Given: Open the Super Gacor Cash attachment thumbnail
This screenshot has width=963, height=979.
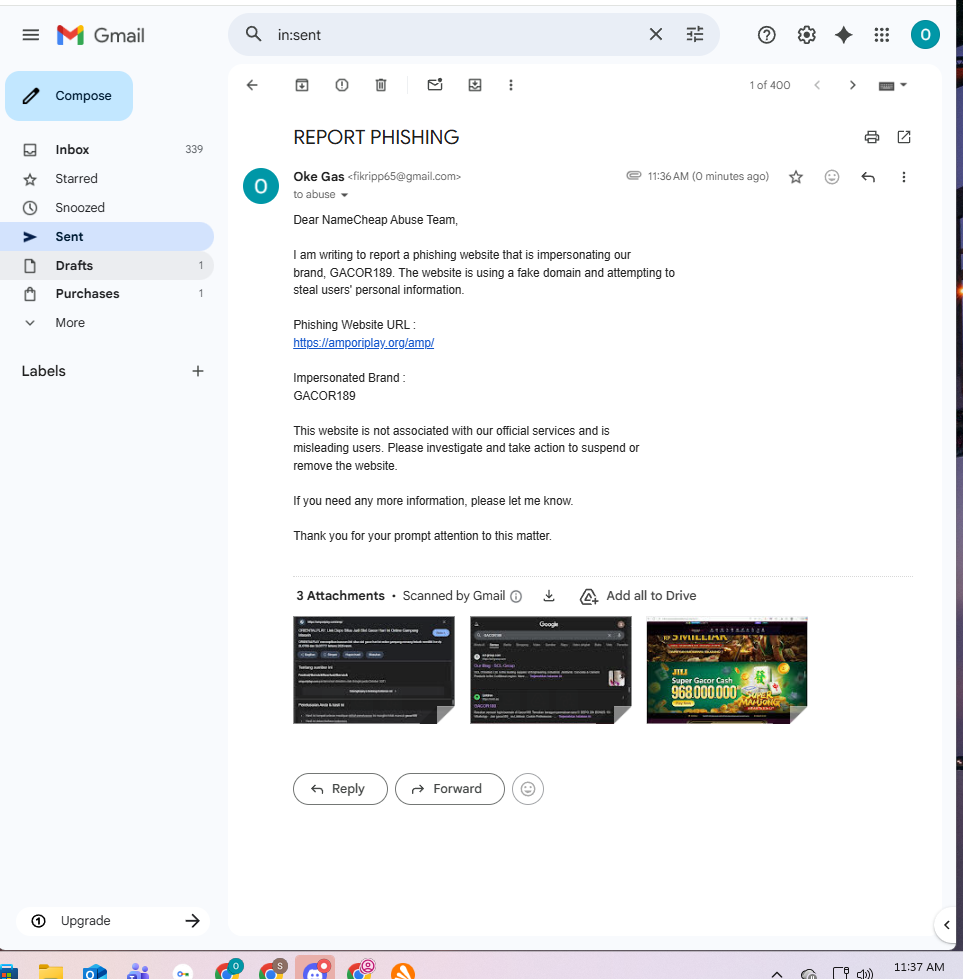Looking at the screenshot, I should click(727, 670).
